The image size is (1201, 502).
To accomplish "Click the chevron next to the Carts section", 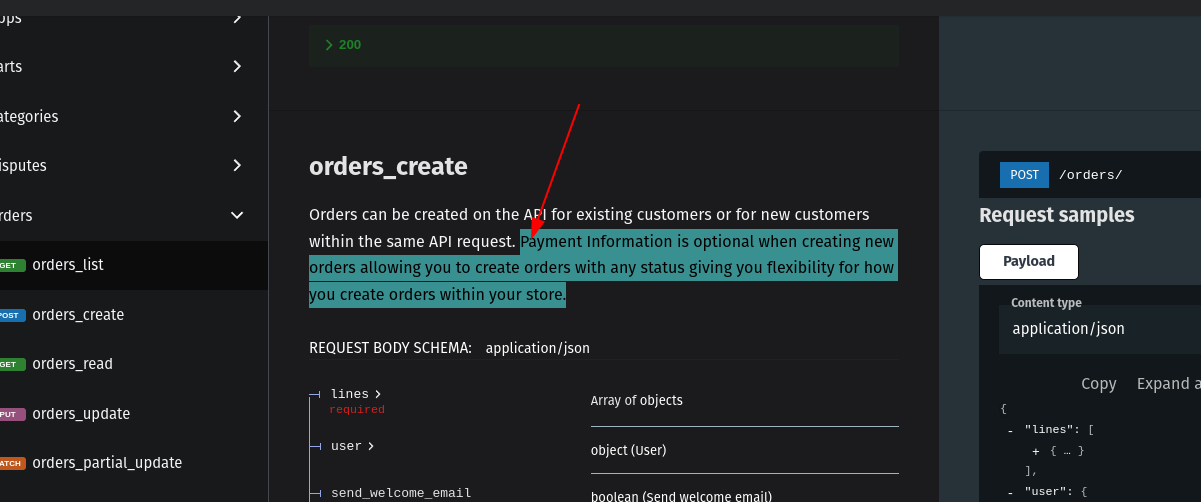I will [x=237, y=67].
